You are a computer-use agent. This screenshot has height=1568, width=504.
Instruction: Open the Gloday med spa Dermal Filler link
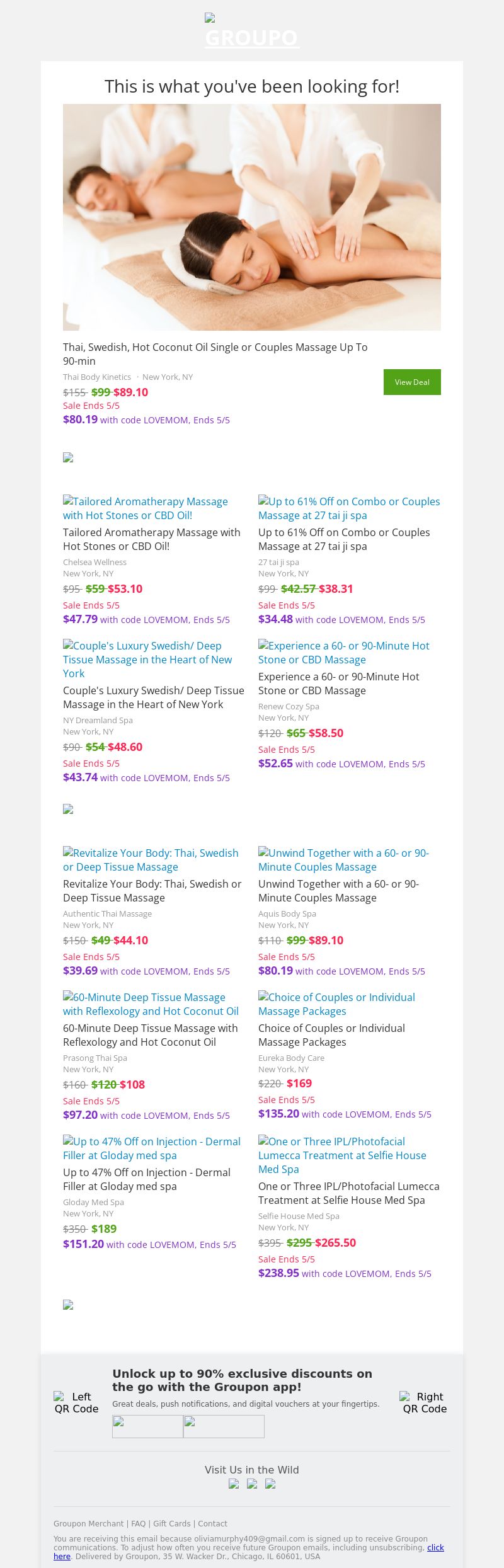[152, 1148]
